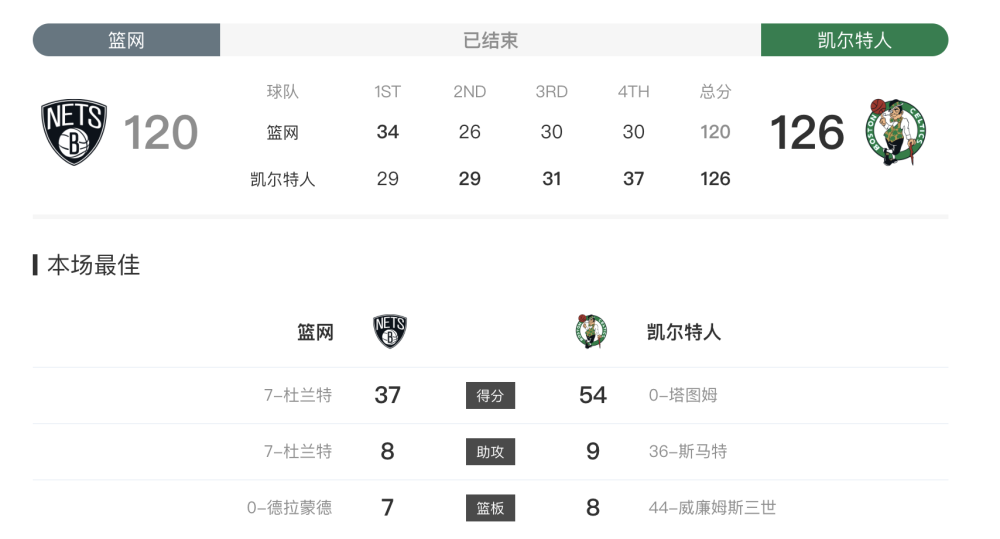Open player 7-杜兰特 in the 得分 row
Screen dimensions: 1000x539
point(298,395)
